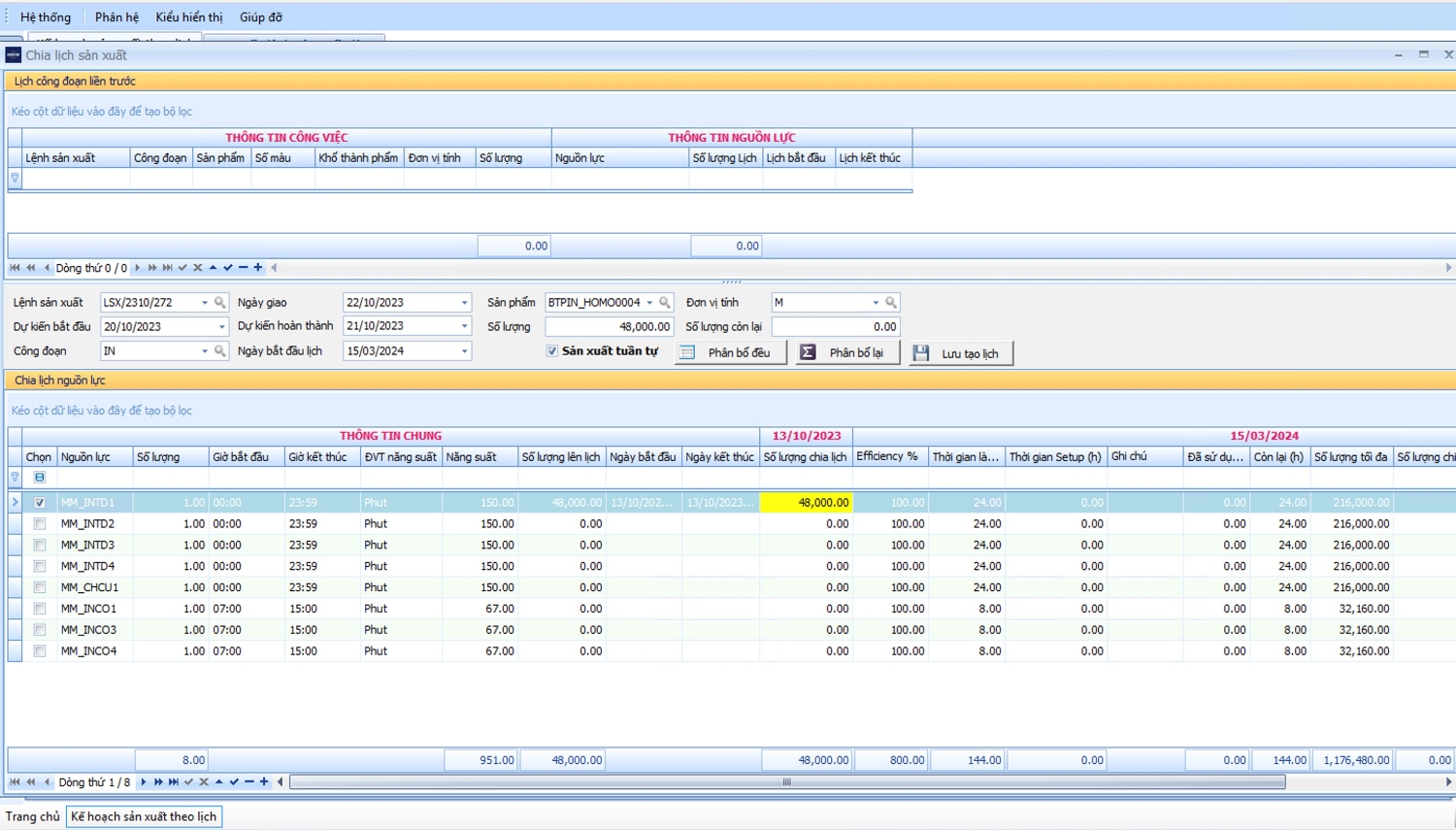Click filter funnel icon in Chia lịch nguồn lực grid

(15, 477)
